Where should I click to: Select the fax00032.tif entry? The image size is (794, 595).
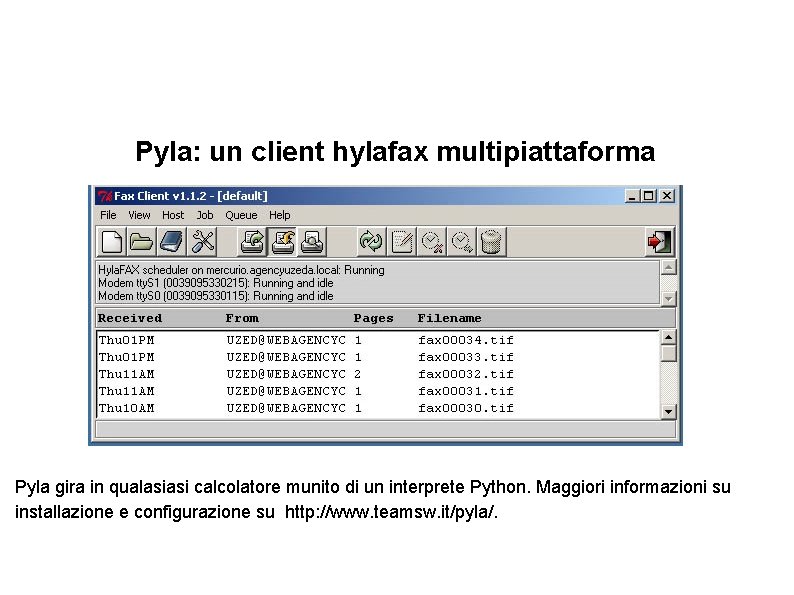click(378, 374)
